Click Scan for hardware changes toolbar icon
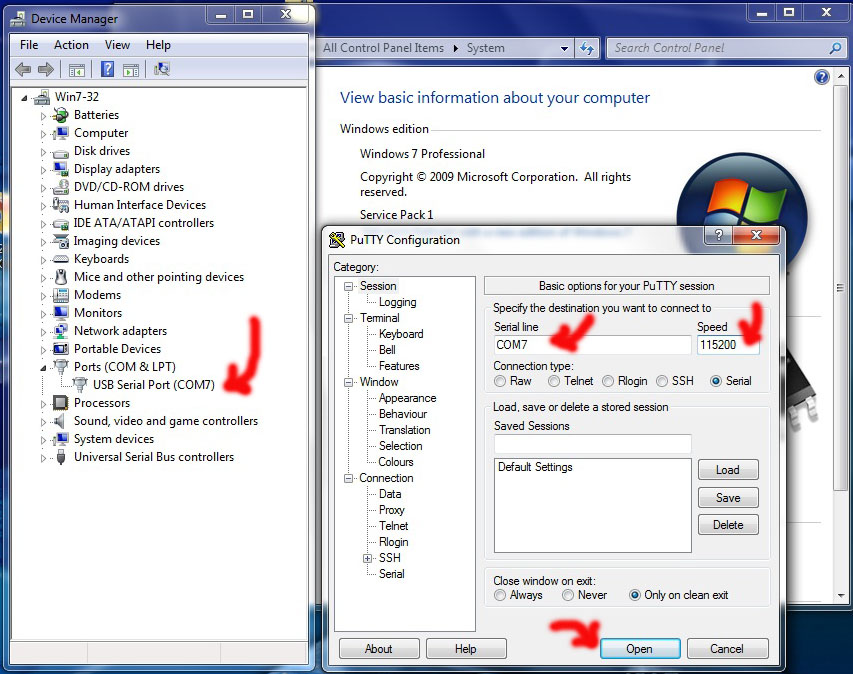 (x=162, y=69)
